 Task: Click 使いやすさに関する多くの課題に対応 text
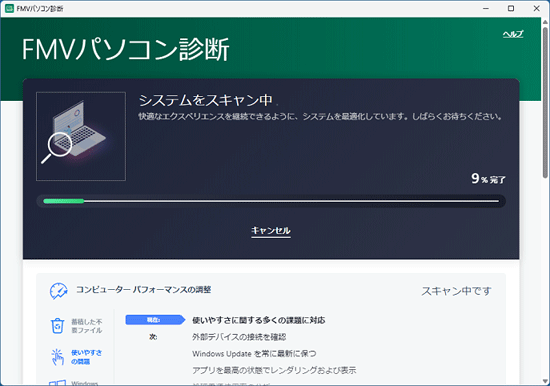coord(259,320)
